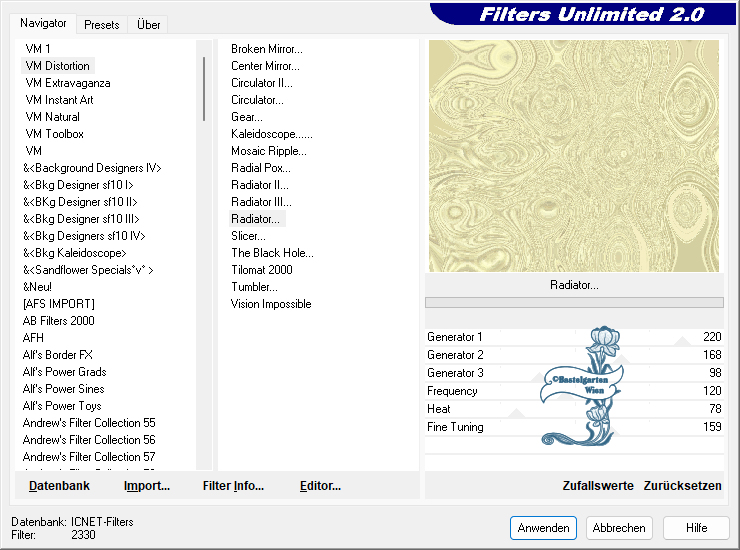Open Hilfe for help
The image size is (740, 550).
tap(697, 528)
